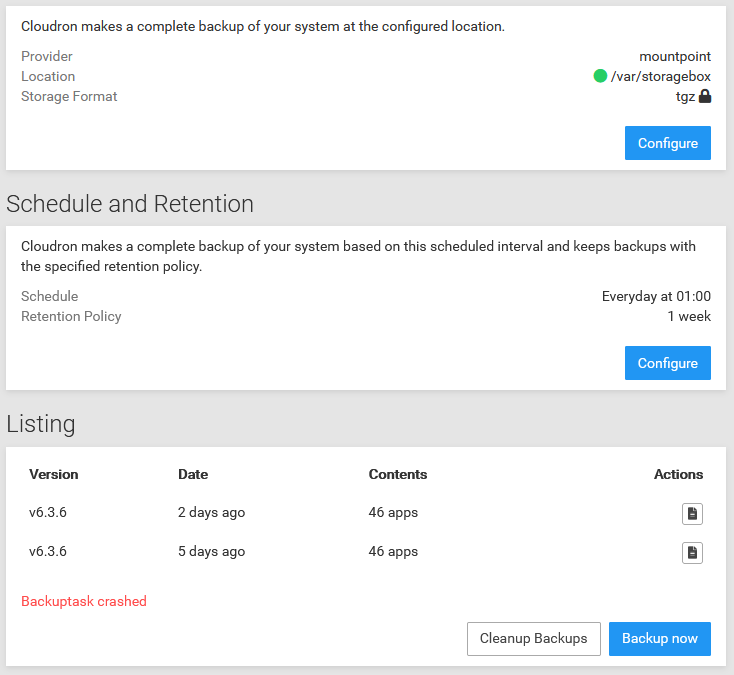This screenshot has height=675, width=734.
Task: Select the 'Backuptask crashed' error message
Action: coord(84,601)
